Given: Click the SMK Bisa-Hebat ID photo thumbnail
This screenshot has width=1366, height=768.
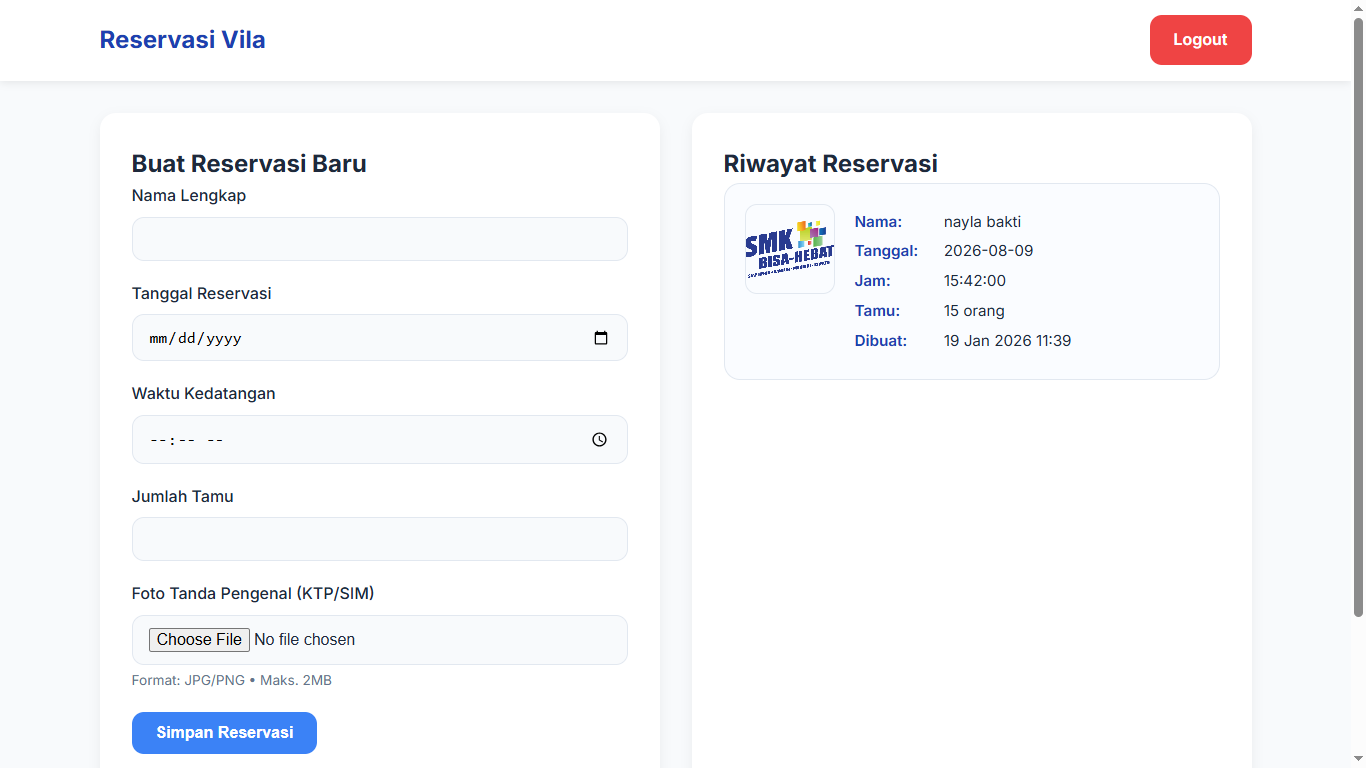Looking at the screenshot, I should tap(789, 249).
